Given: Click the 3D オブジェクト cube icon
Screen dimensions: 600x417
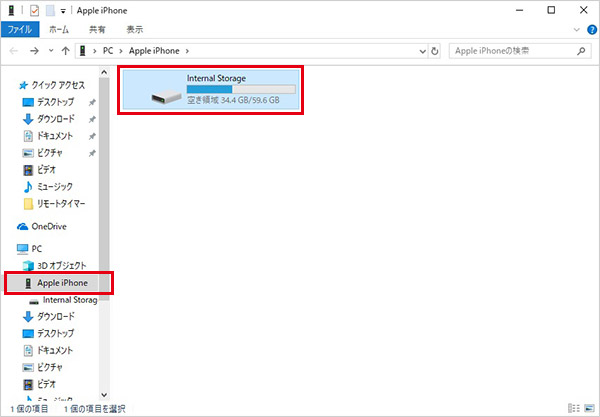Looking at the screenshot, I should [28, 266].
